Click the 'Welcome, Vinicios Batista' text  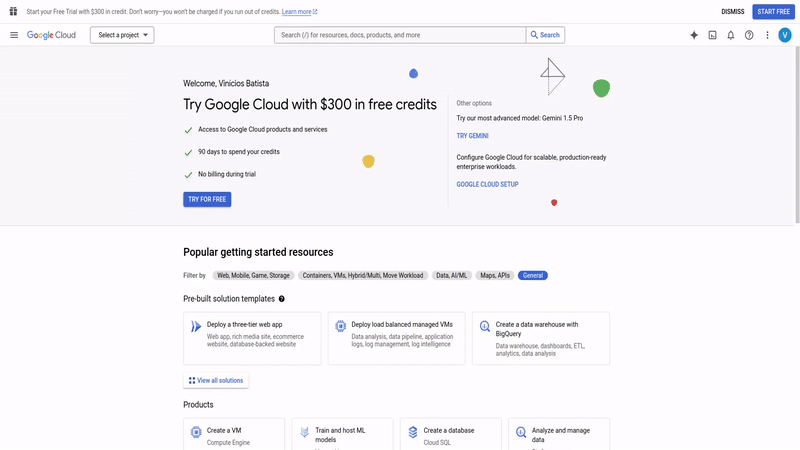coord(226,83)
